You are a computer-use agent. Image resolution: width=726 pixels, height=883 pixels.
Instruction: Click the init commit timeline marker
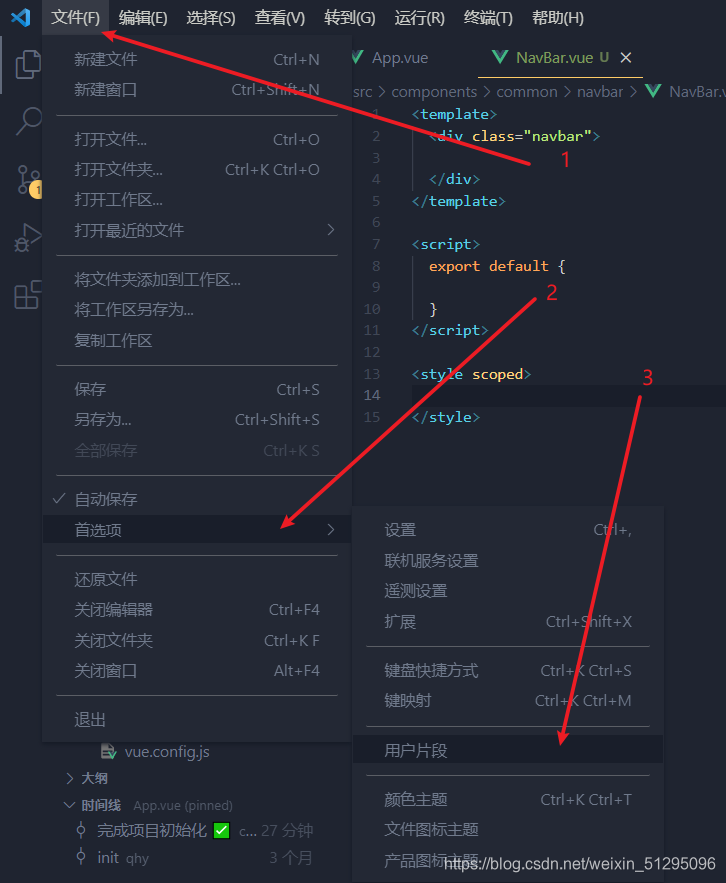point(81,857)
